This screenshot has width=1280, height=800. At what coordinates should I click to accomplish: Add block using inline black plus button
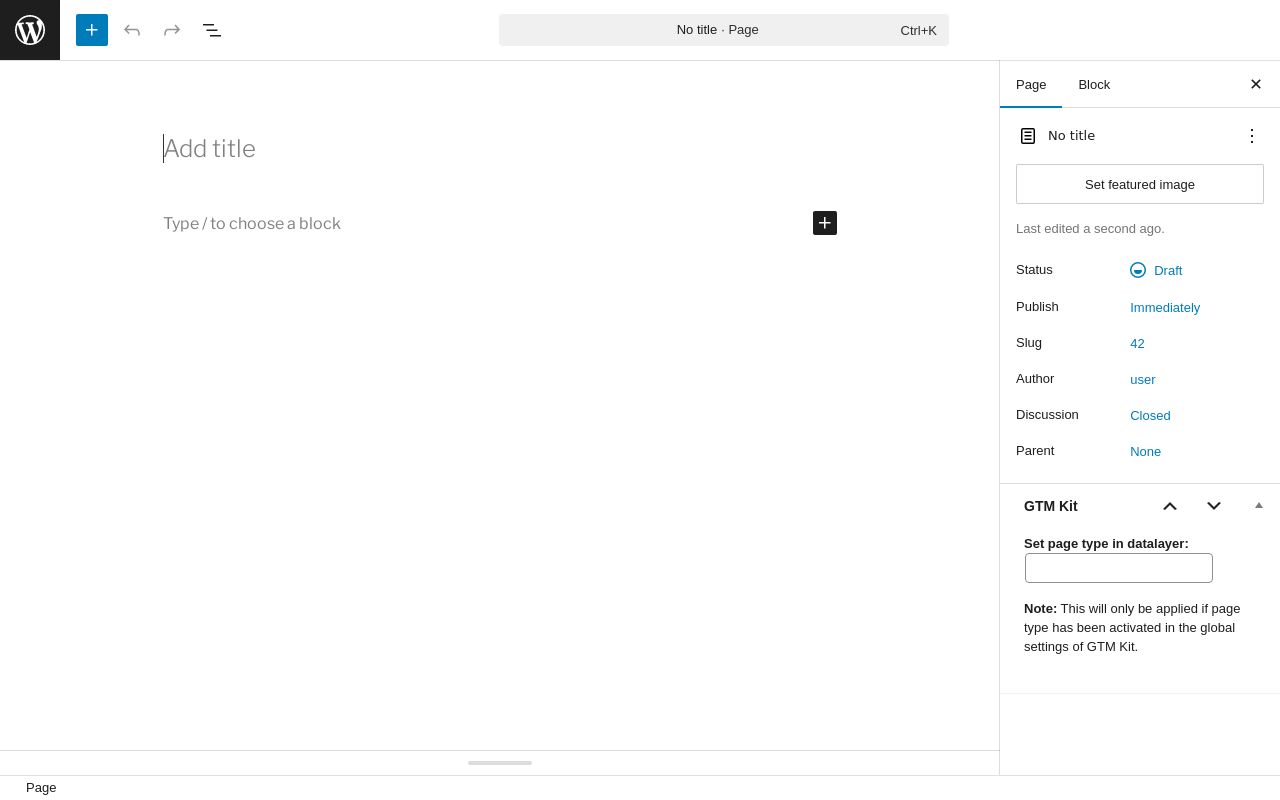825,223
